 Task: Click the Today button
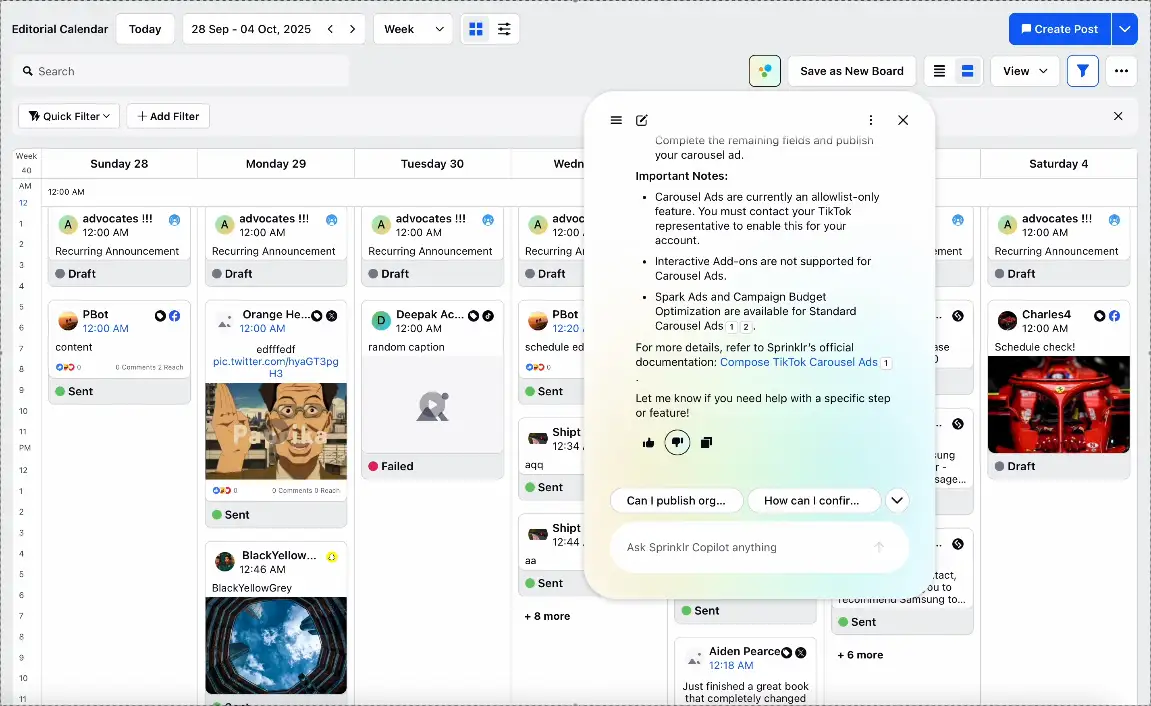[x=145, y=29]
